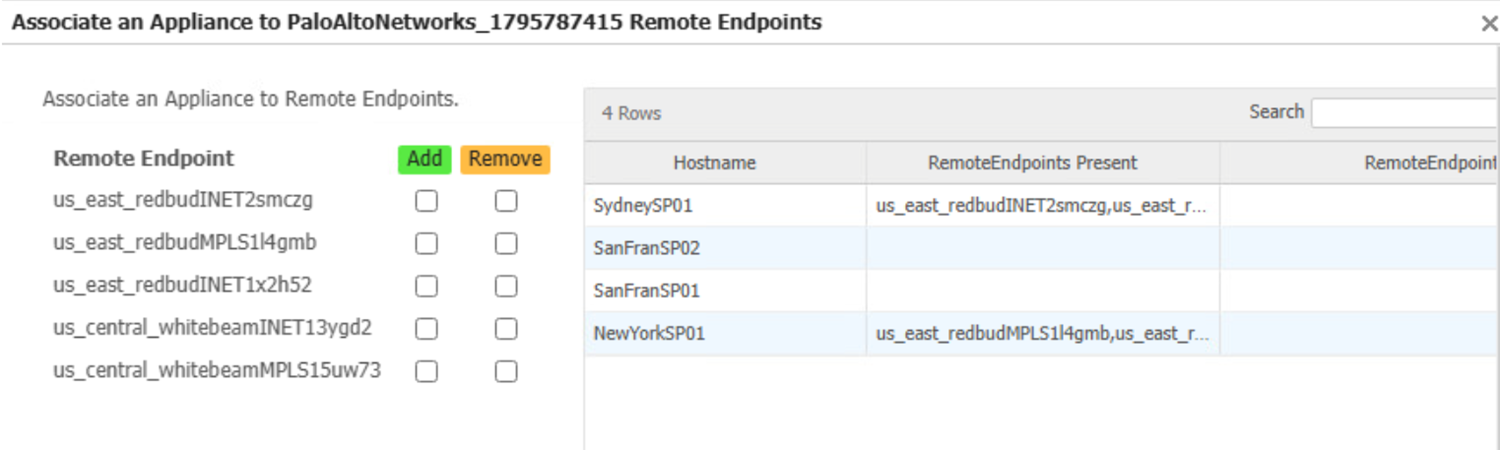Check Remove for us_east_redbudINET1x2h52
This screenshot has height=450, width=1500.
(506, 286)
